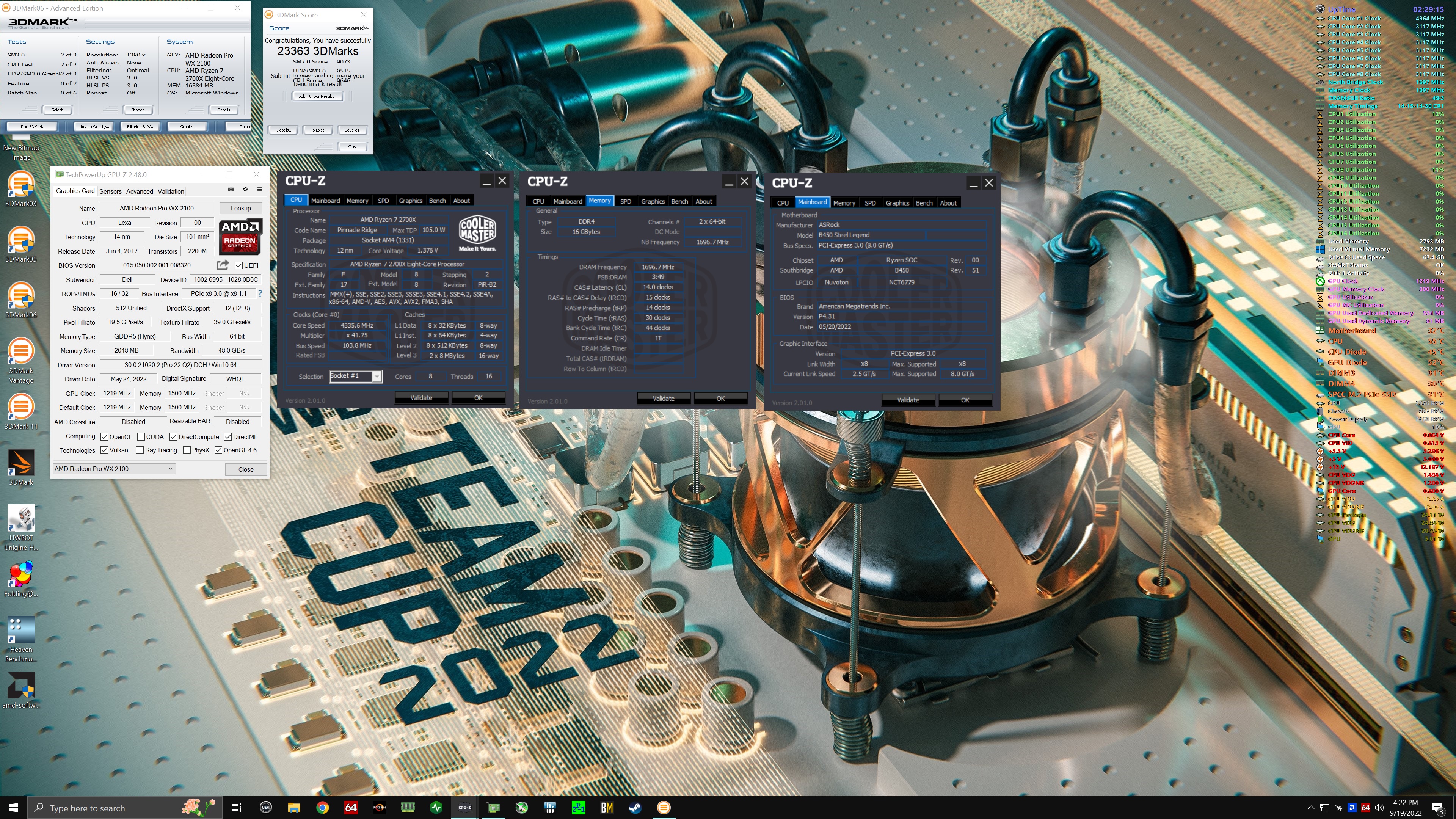Open the 3DMark03 desktop shortcut
This screenshot has height=819, width=1456.
21,189
